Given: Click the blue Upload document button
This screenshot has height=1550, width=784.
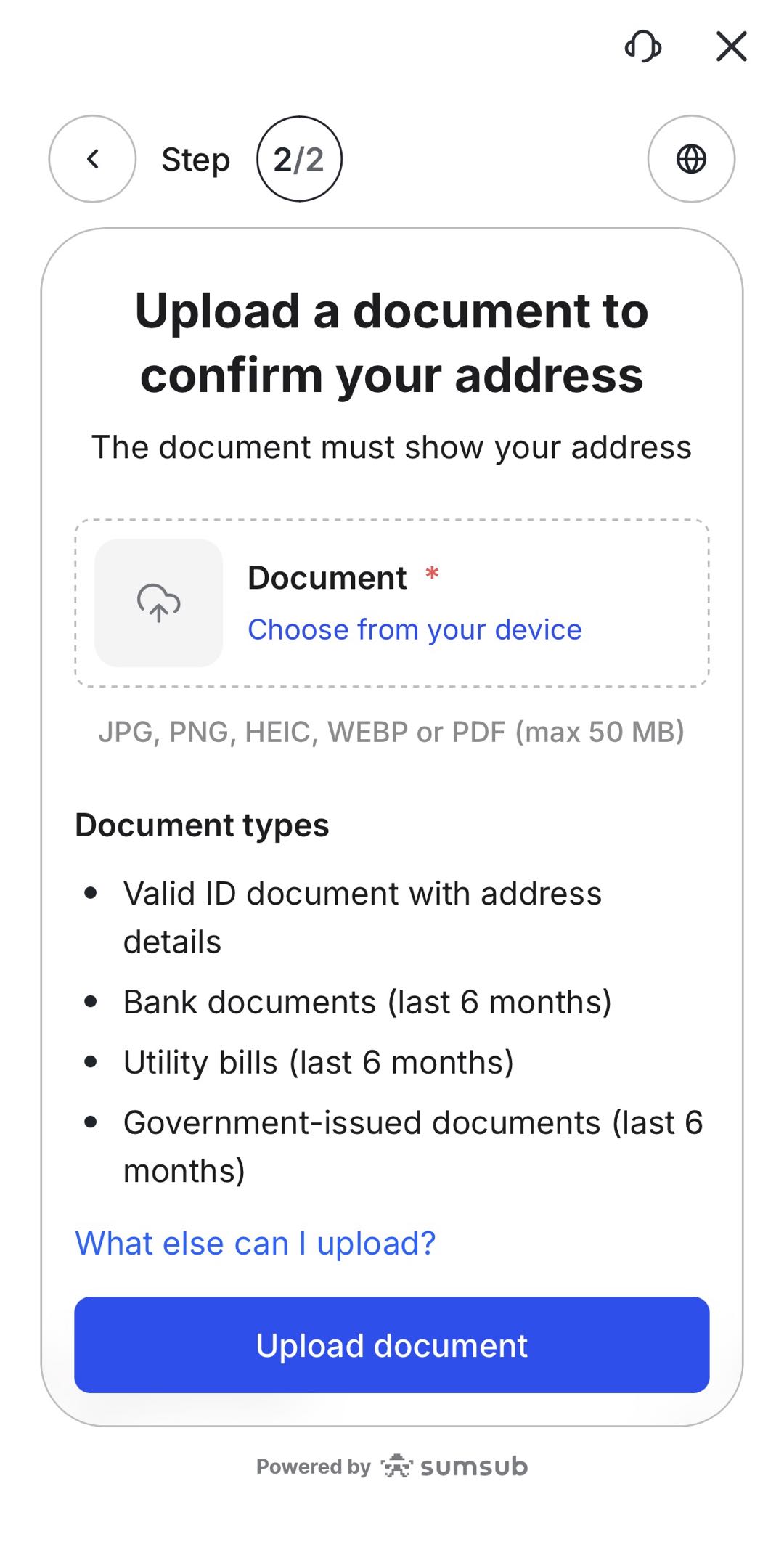Looking at the screenshot, I should pyautogui.click(x=392, y=1345).
